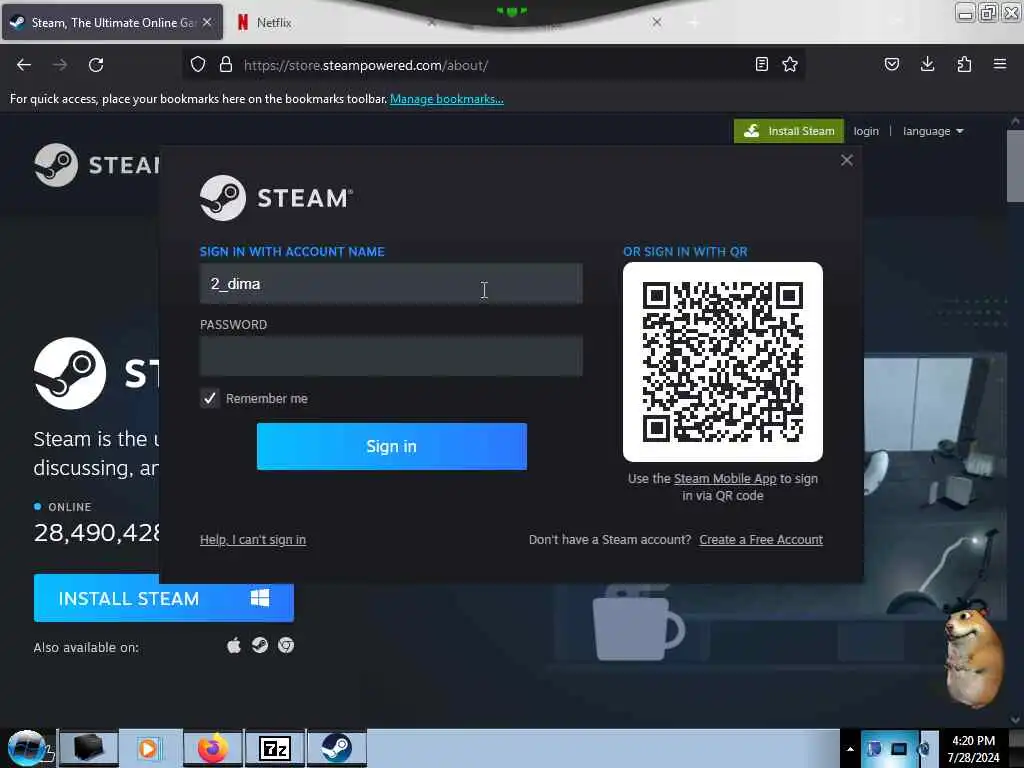Open the Firefox downloads panel
This screenshot has width=1024, height=768.
tap(927, 64)
